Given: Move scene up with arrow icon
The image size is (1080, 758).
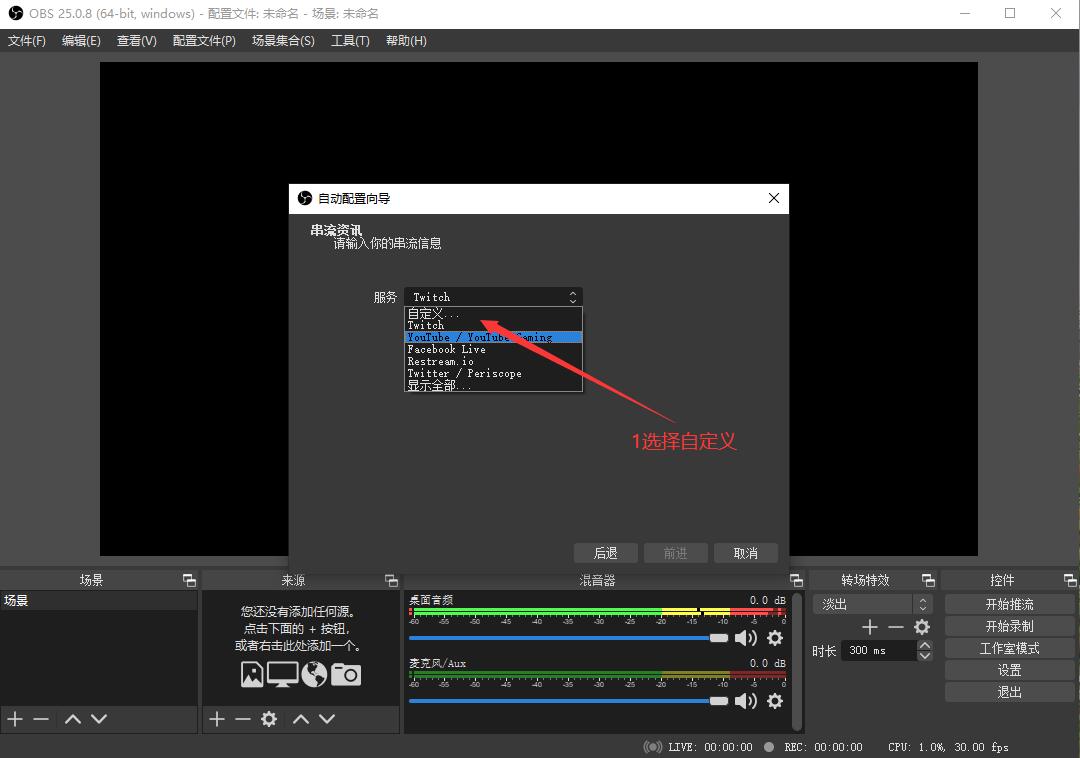Looking at the screenshot, I should [73, 719].
